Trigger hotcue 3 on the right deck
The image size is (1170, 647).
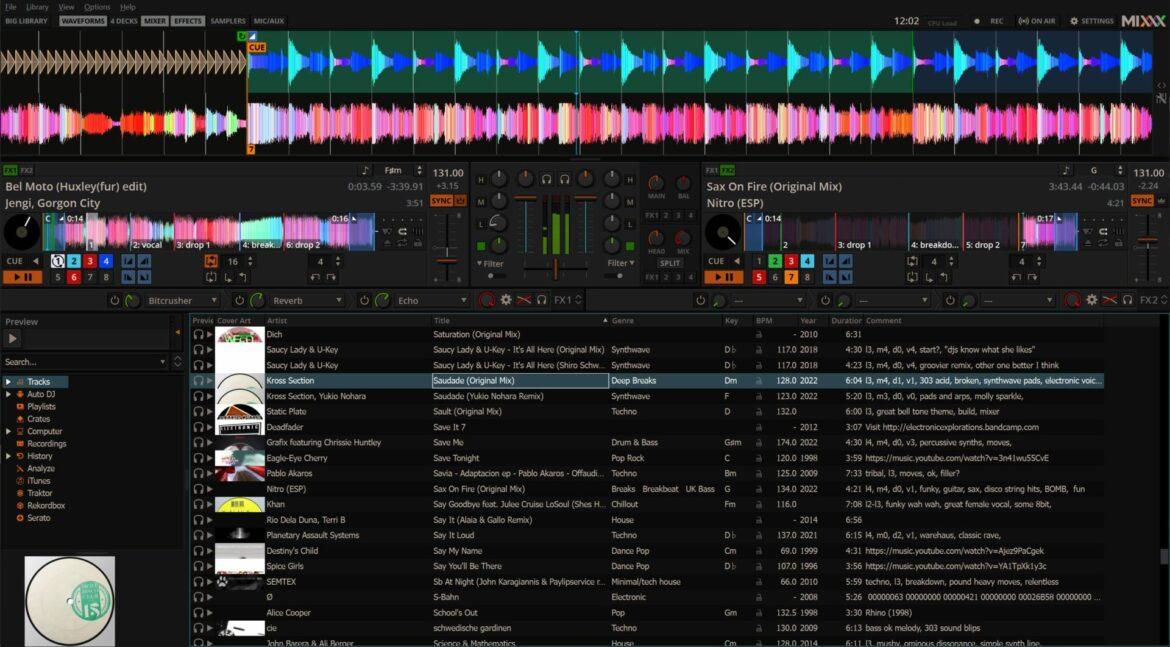(789, 260)
